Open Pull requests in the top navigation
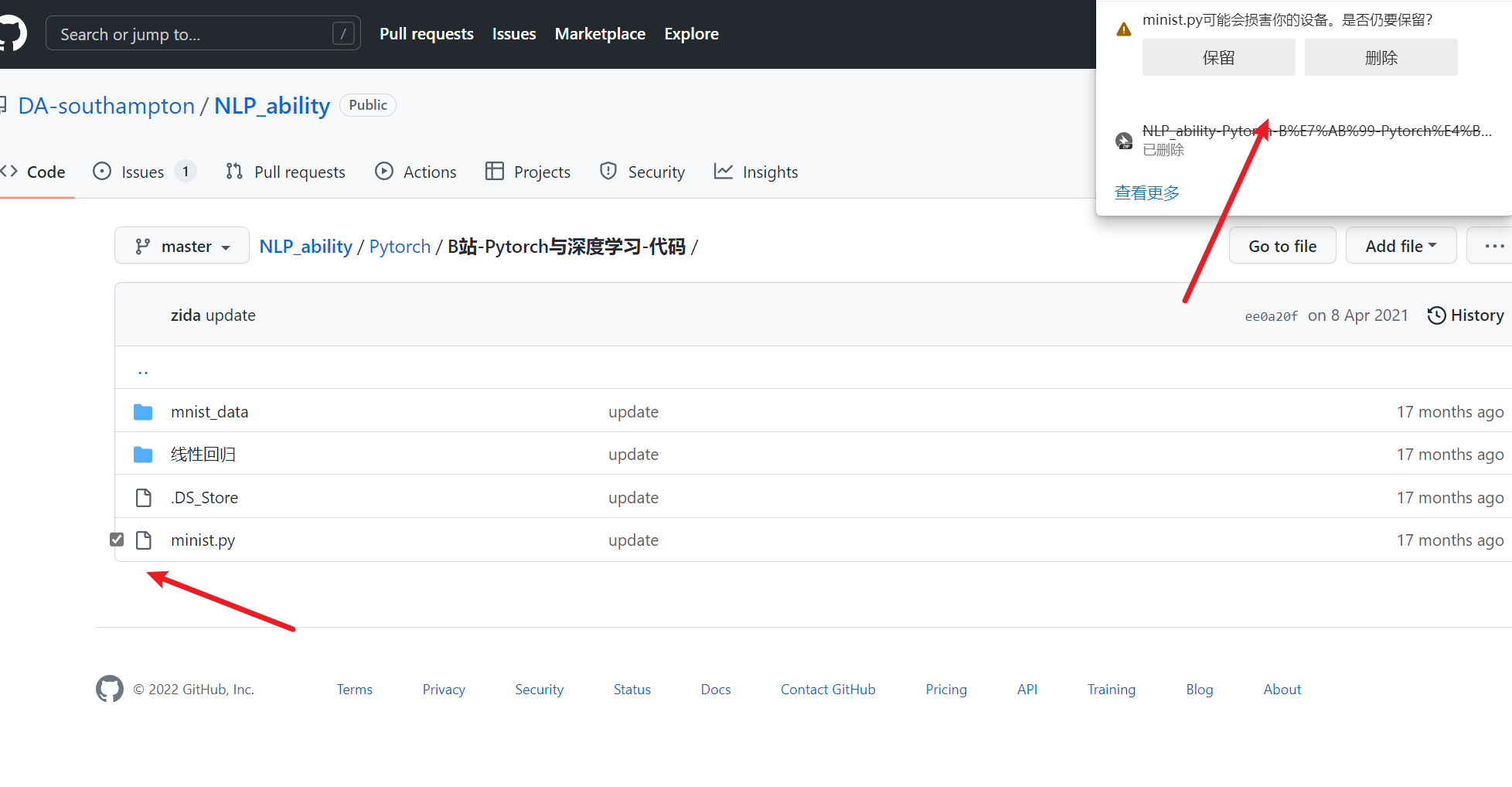Image resolution: width=1512 pixels, height=787 pixels. point(427,34)
